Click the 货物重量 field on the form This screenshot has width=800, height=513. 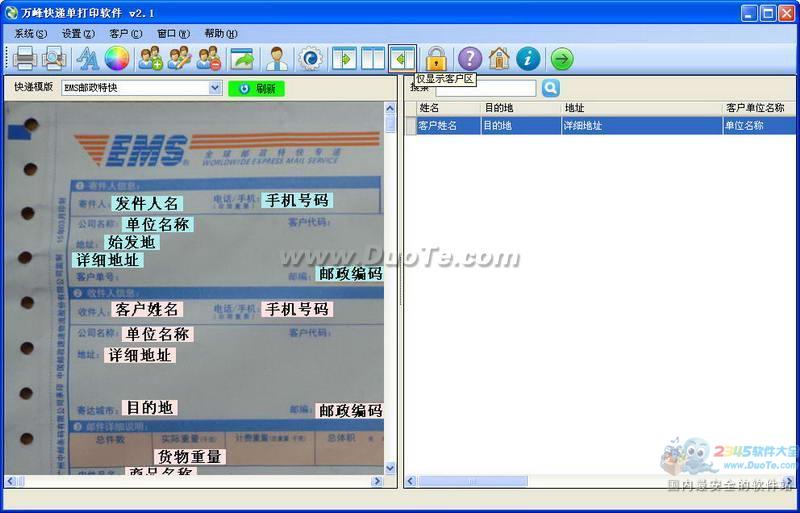(190, 456)
